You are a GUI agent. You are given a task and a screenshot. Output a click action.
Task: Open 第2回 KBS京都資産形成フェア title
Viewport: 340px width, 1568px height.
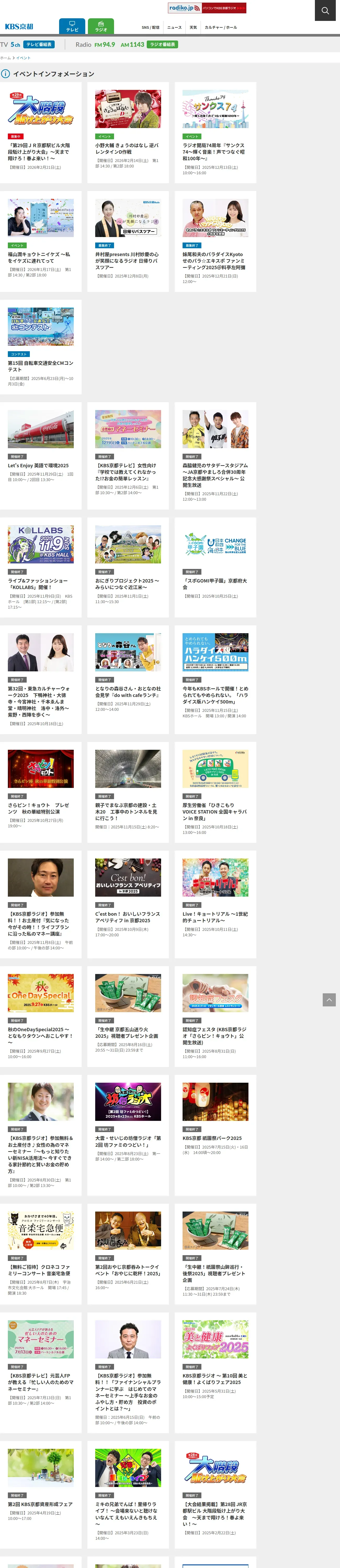40,1504
